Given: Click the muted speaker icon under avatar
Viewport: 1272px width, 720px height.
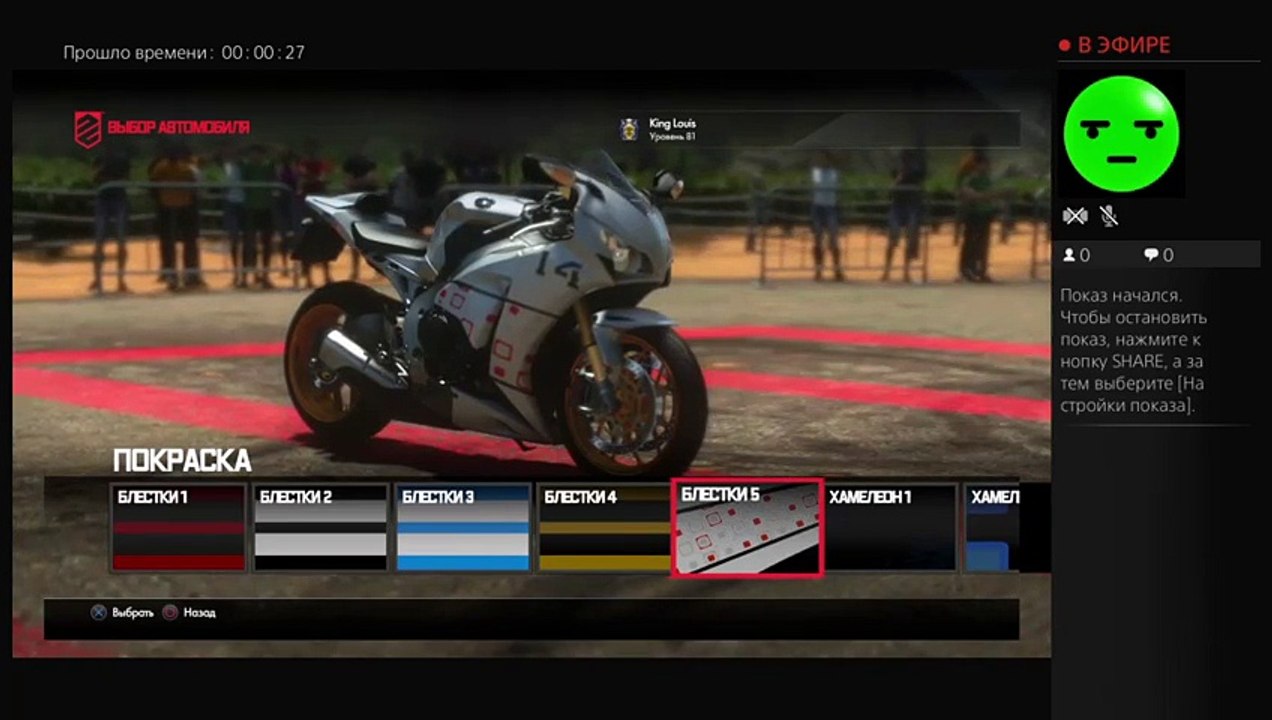Looking at the screenshot, I should (1075, 215).
